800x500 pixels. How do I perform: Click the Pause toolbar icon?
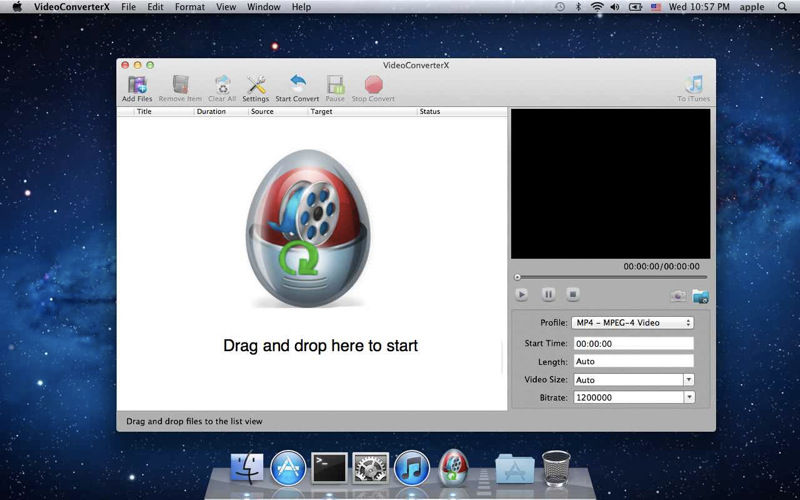[335, 85]
